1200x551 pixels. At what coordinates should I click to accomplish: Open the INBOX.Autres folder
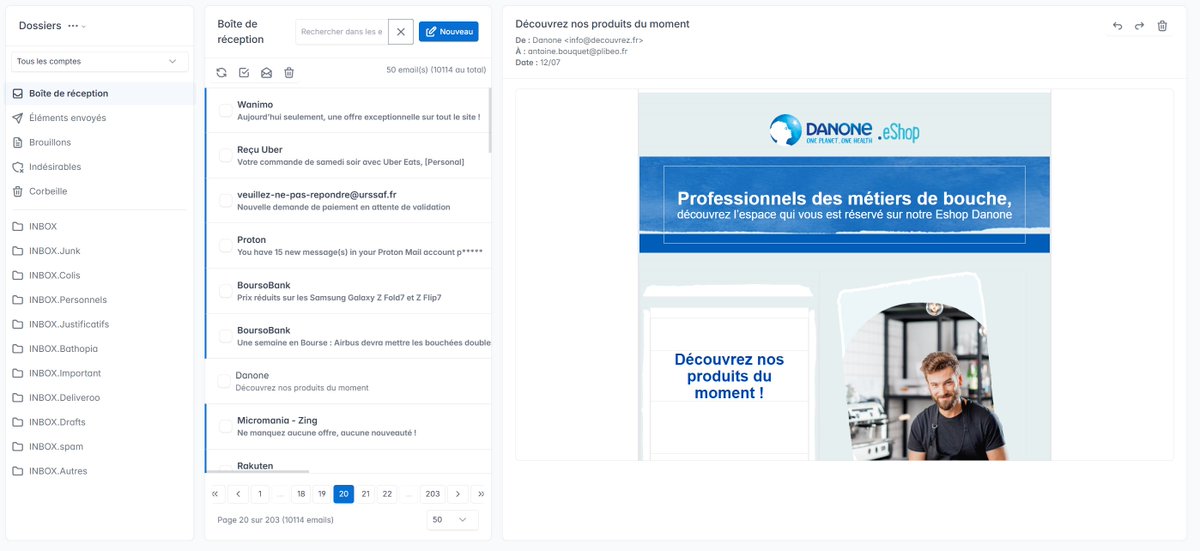100,471
